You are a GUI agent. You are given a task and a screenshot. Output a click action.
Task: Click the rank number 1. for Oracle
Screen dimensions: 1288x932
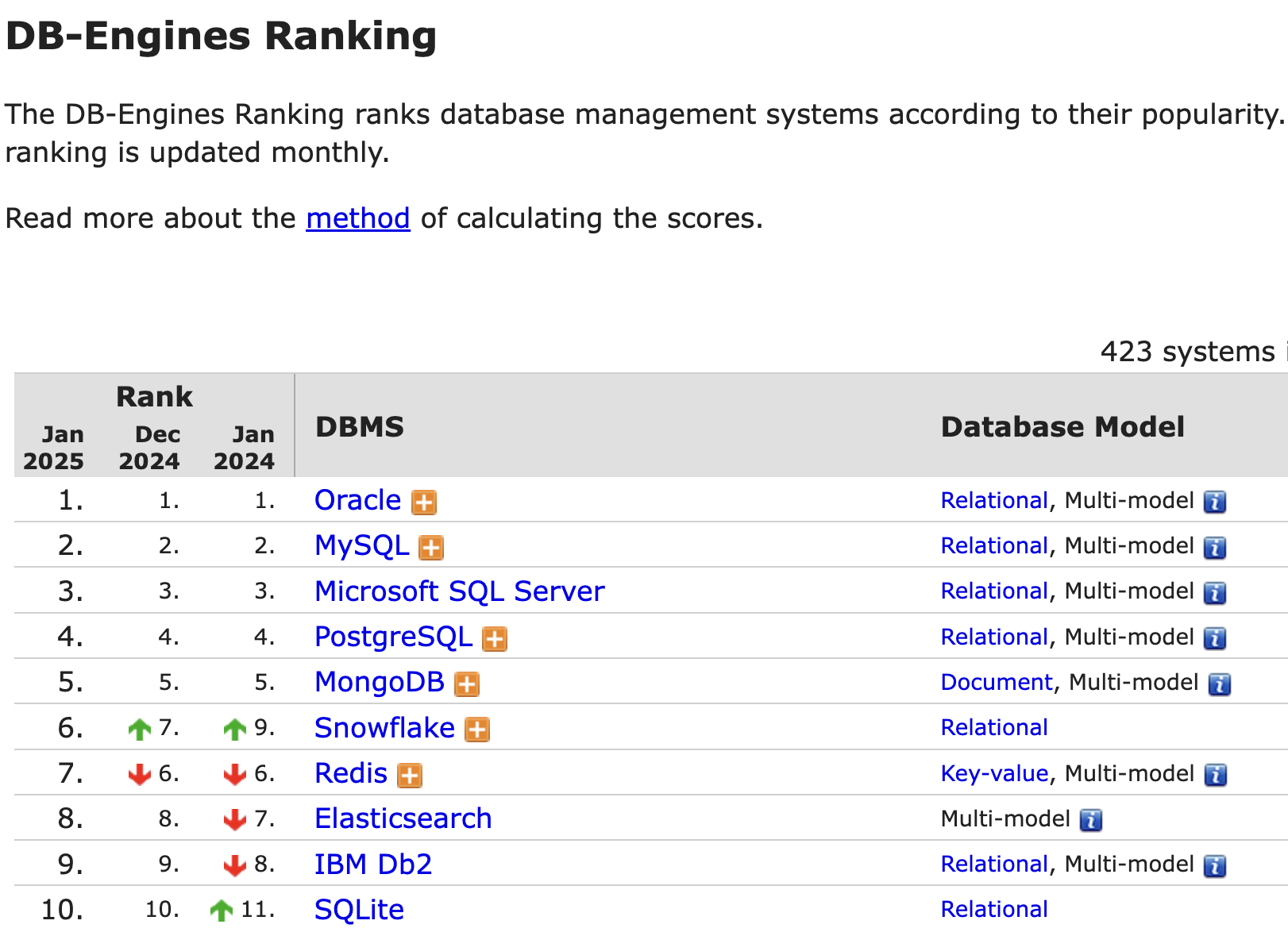point(71,500)
